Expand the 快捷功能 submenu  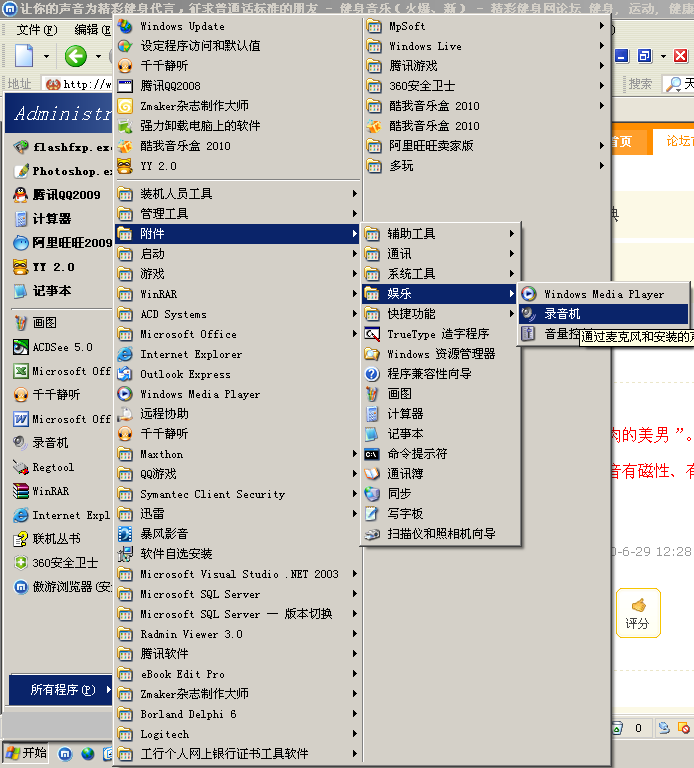pyautogui.click(x=439, y=313)
